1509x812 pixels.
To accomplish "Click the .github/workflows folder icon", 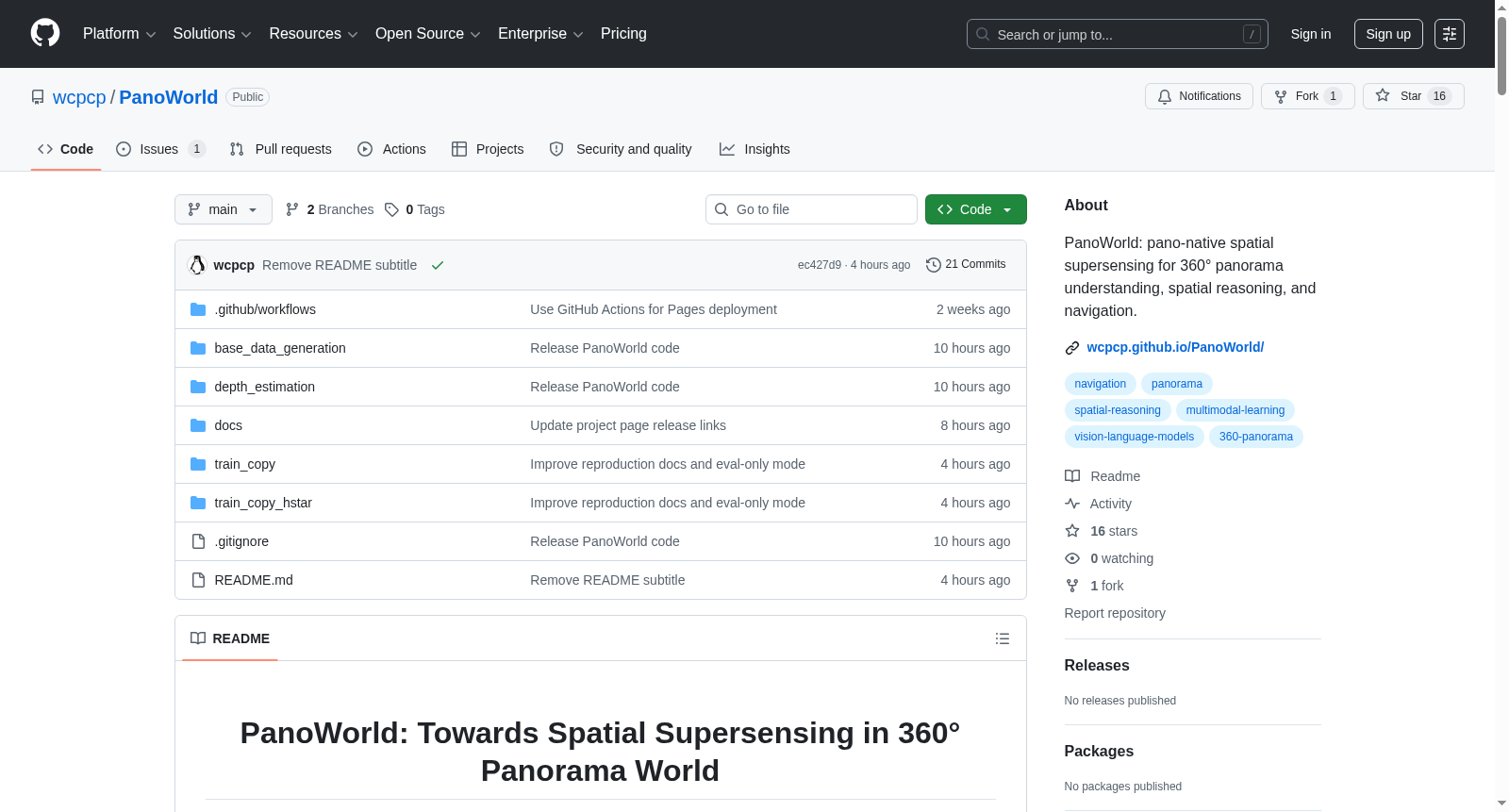I will (x=198, y=309).
